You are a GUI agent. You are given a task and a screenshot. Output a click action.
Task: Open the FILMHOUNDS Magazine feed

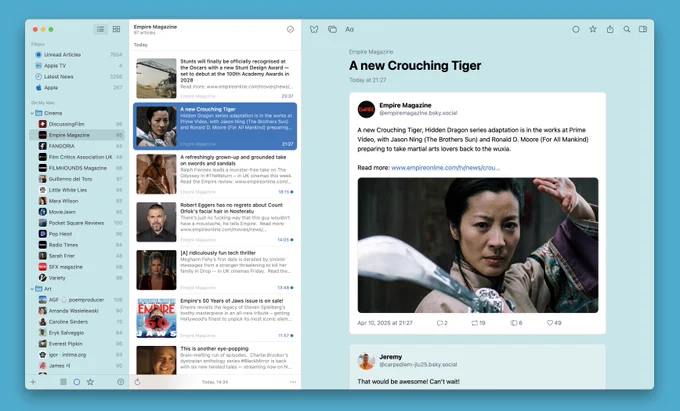point(77,168)
